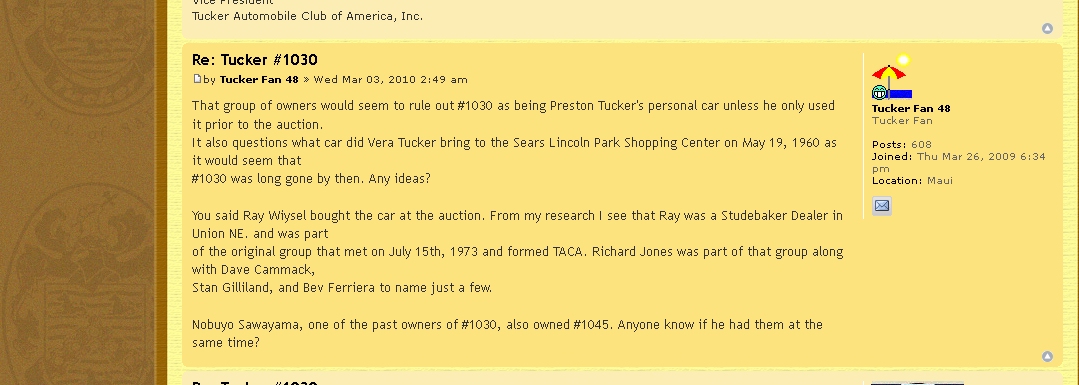Click the back-to-top arrow above the Re: Tucker #1030 post

click(x=1047, y=28)
